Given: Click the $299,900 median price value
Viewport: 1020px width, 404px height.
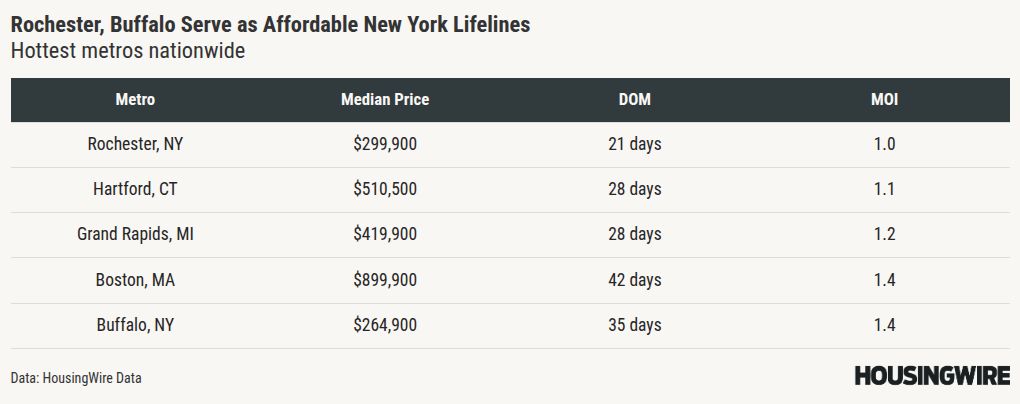Looking at the screenshot, I should click(x=385, y=144).
